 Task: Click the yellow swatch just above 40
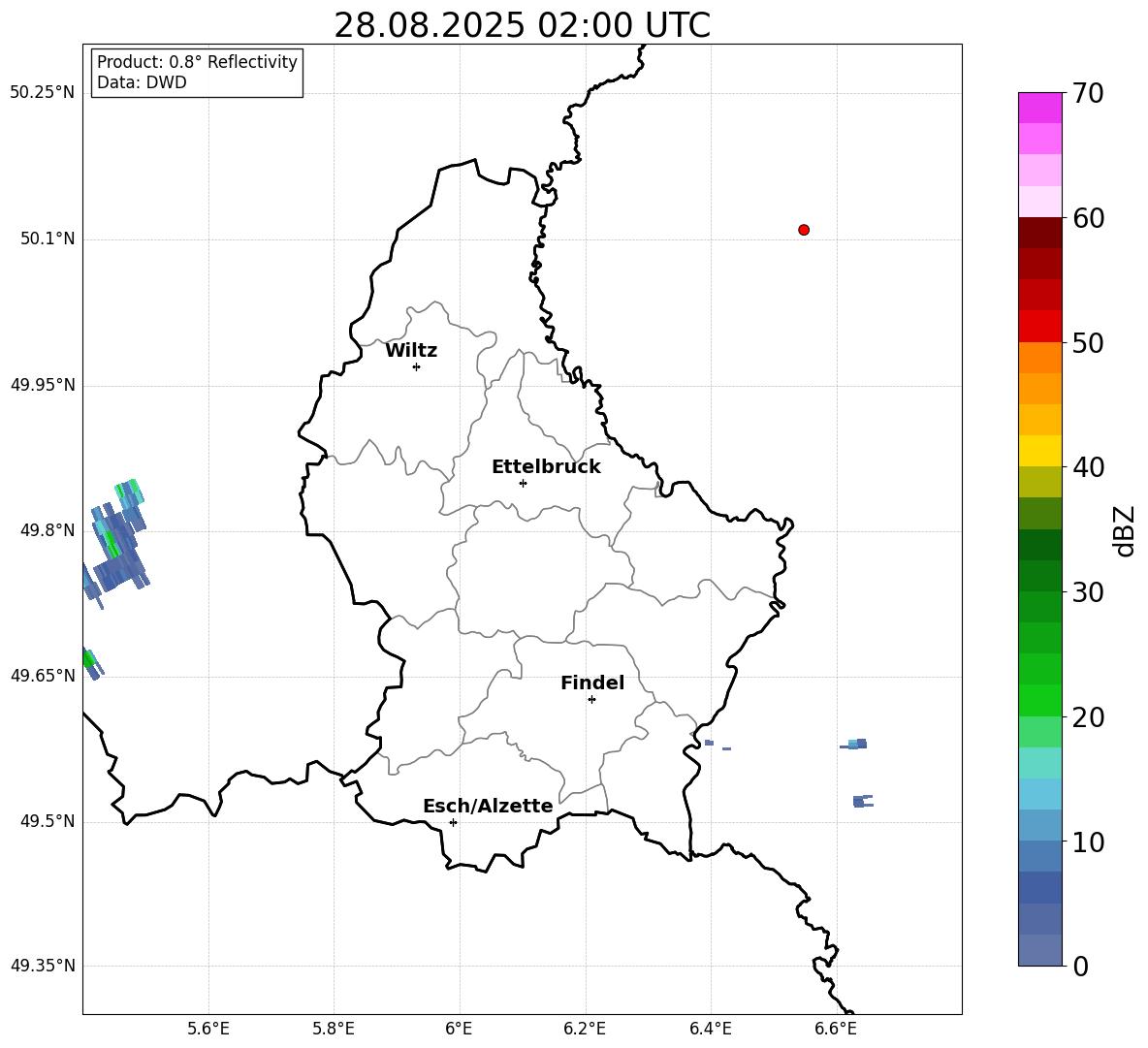click(x=1040, y=451)
